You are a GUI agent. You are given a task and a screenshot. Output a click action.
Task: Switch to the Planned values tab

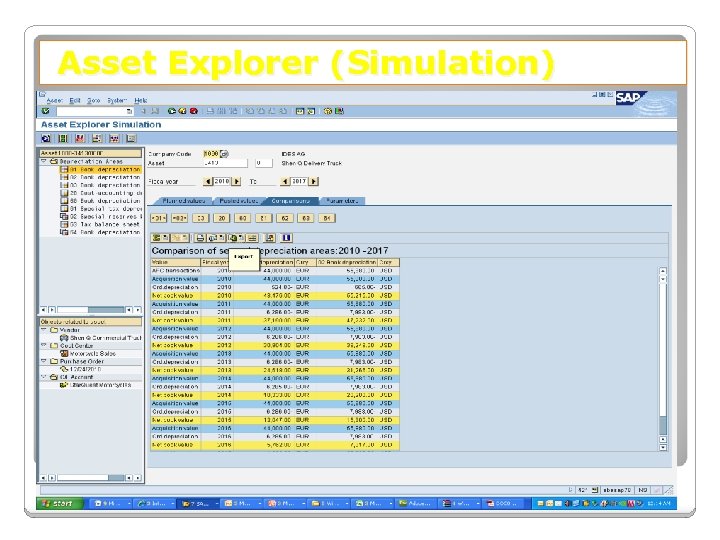tap(183, 201)
